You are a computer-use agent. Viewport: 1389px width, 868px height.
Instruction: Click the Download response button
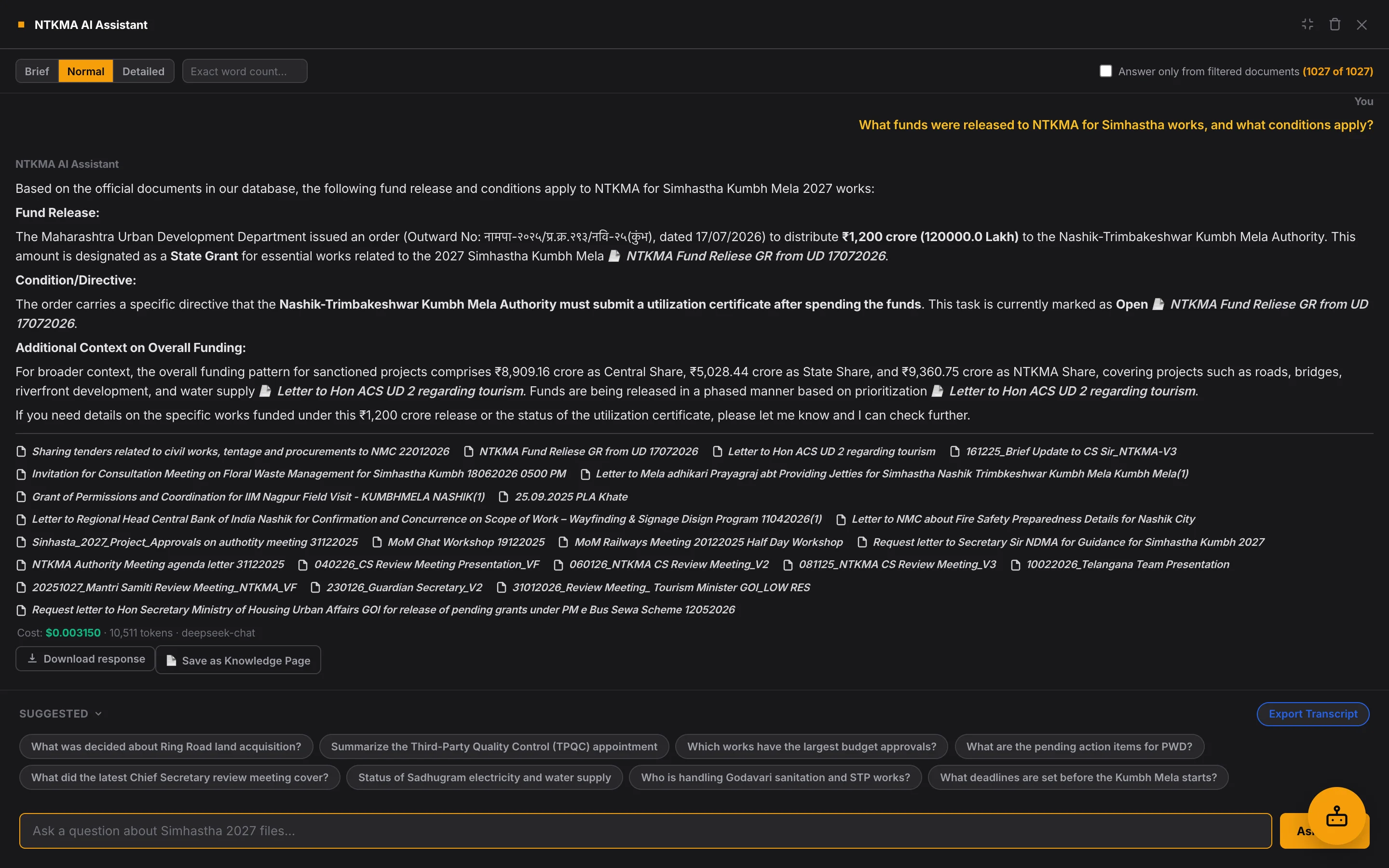(85, 658)
